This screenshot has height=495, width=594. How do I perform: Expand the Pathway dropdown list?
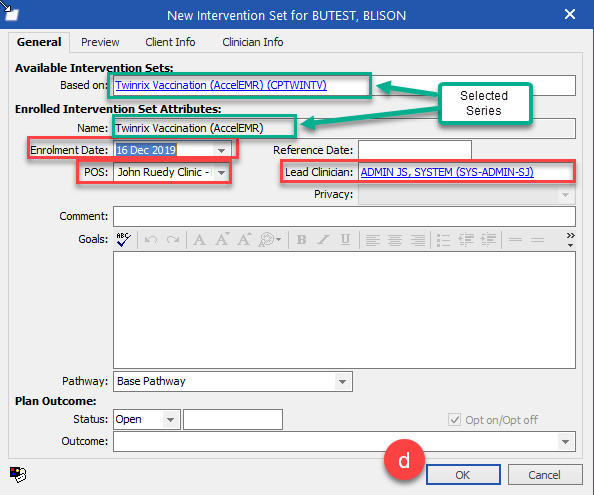342,381
